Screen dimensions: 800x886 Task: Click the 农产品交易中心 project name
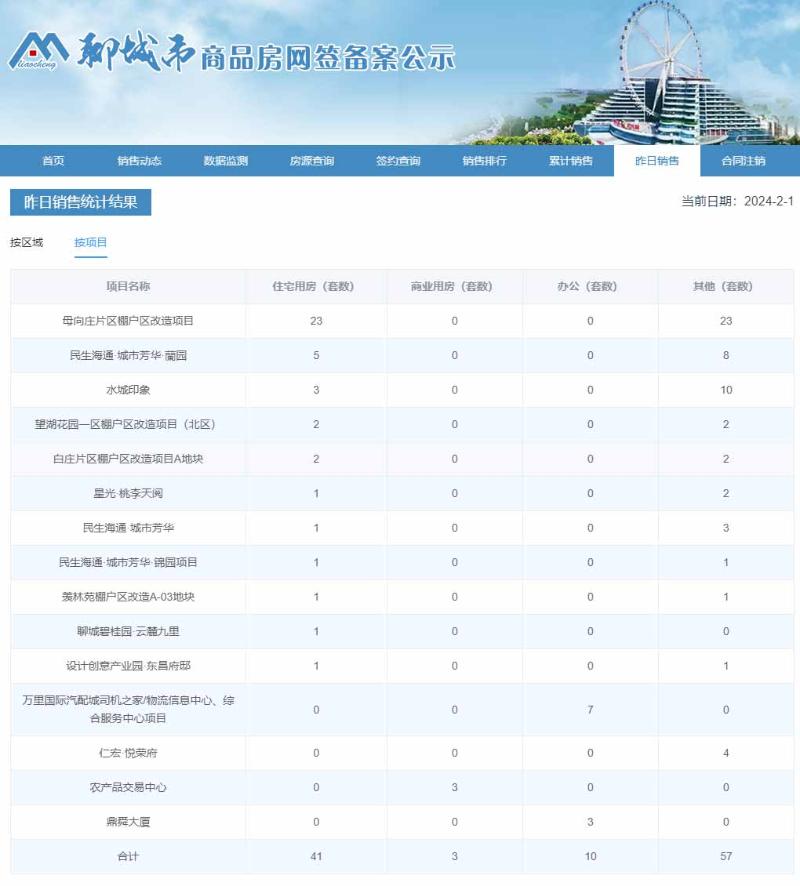(x=128, y=788)
